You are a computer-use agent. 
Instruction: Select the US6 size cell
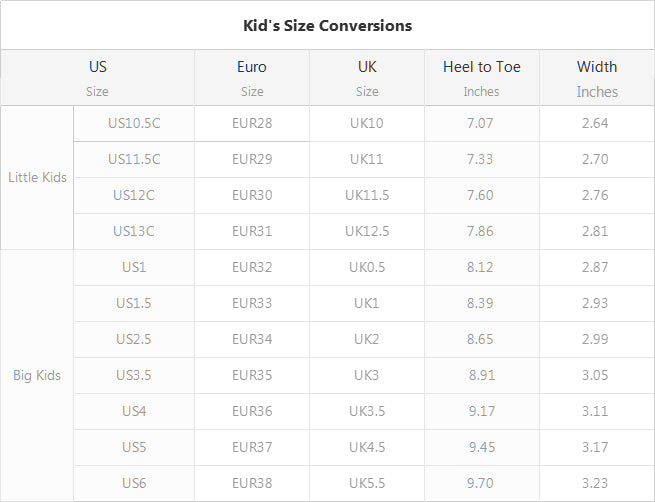(x=134, y=483)
